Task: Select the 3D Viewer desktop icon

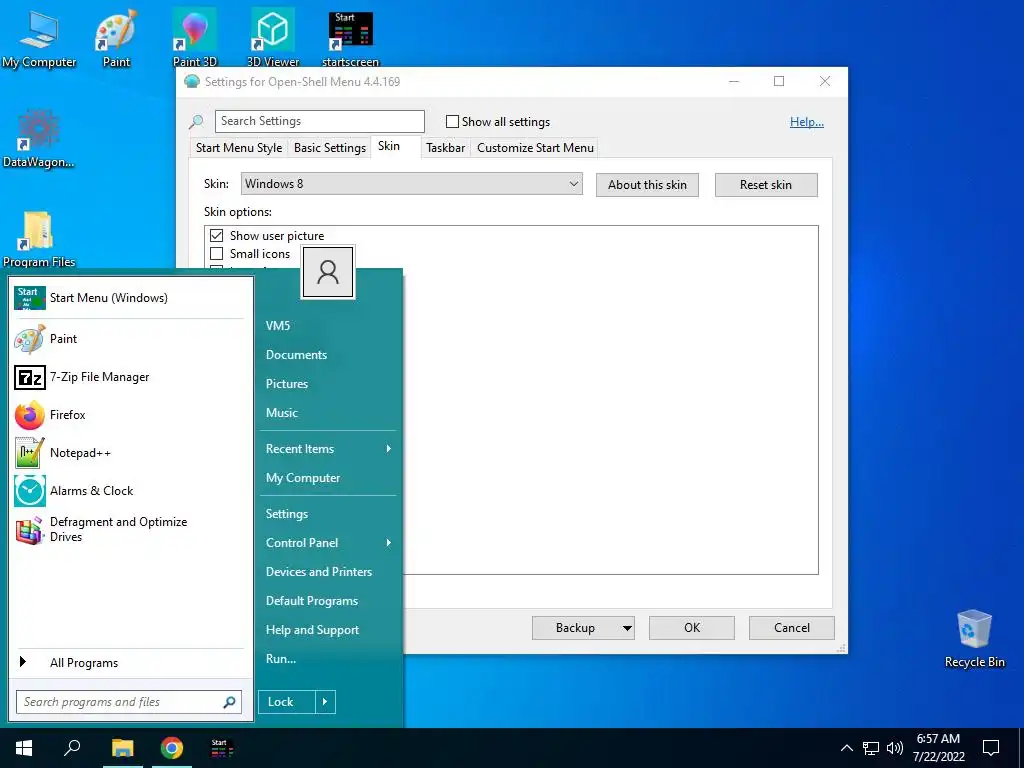Action: [x=272, y=39]
